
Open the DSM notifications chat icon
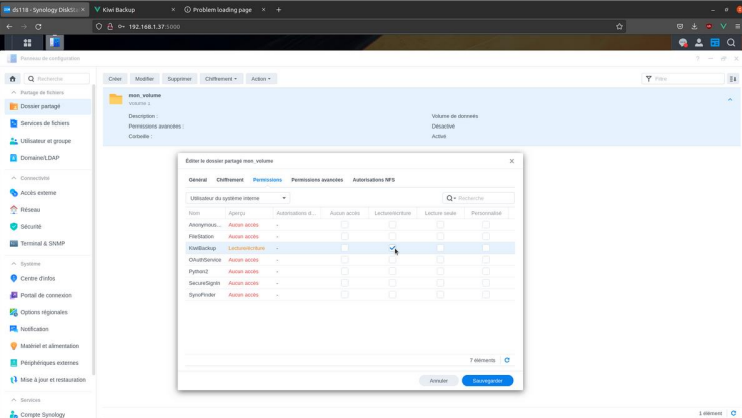[x=683, y=43]
